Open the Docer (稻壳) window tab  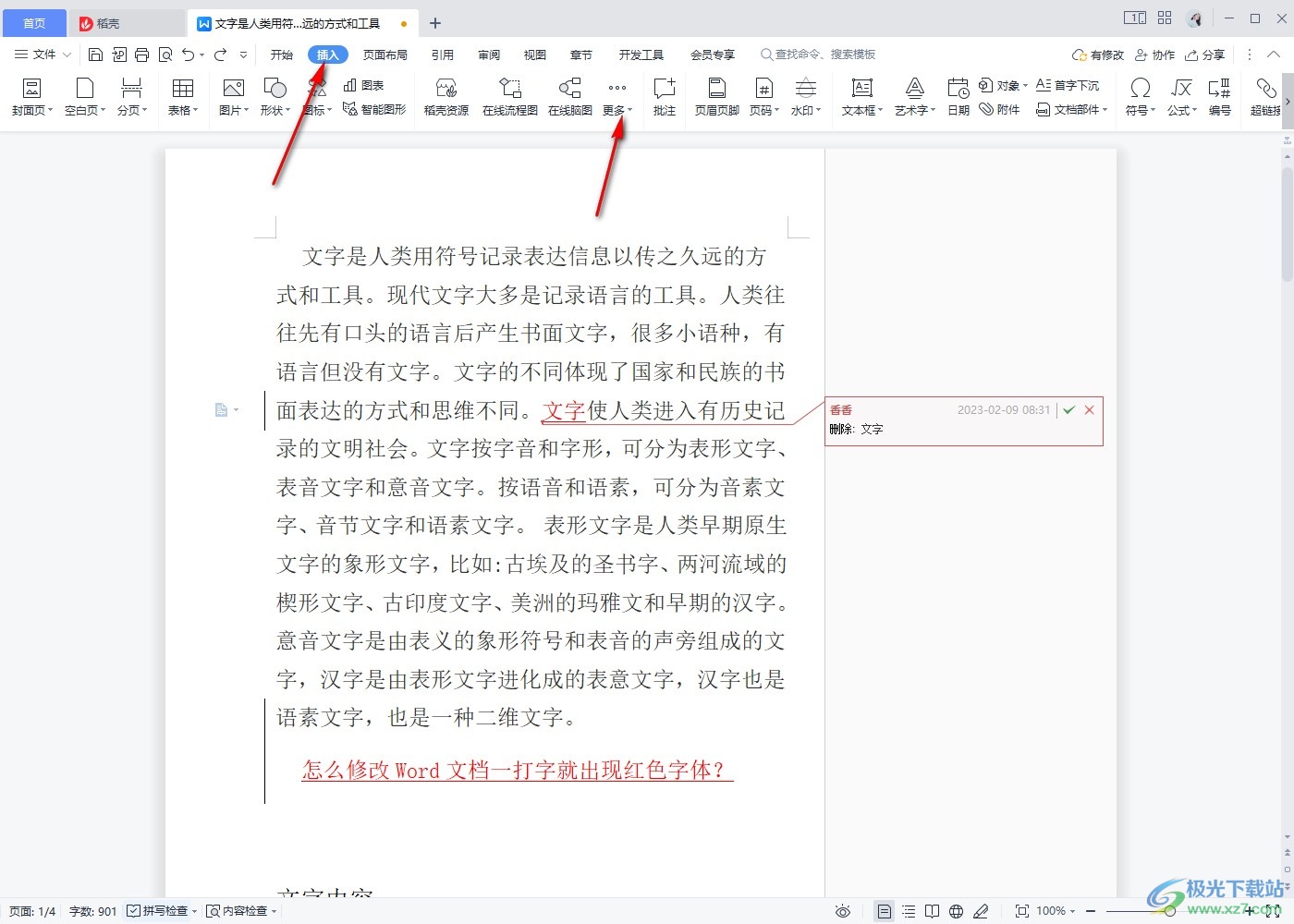point(128,23)
